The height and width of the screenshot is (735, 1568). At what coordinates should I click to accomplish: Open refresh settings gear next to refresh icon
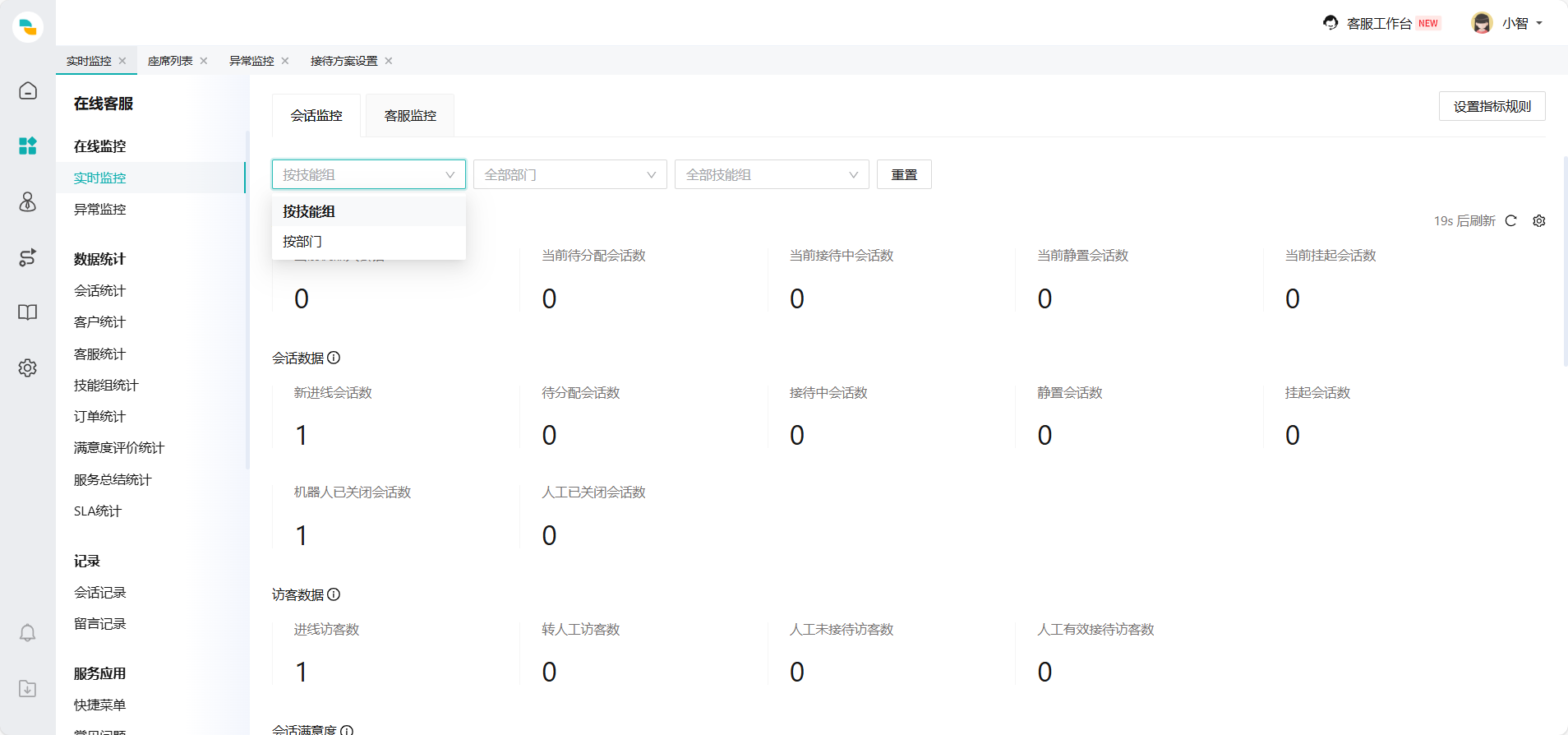(1539, 220)
